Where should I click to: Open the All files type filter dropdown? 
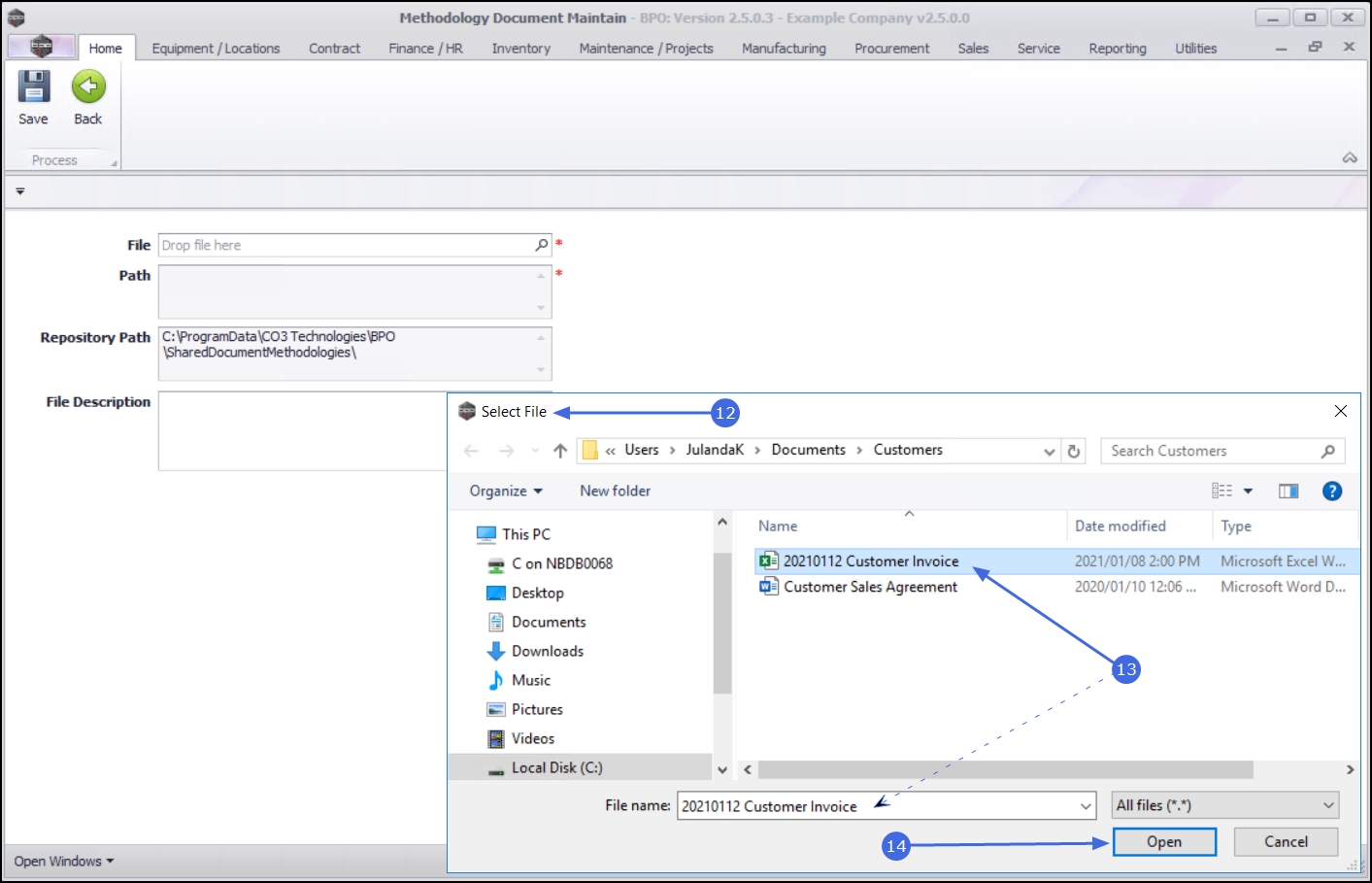tap(1225, 805)
